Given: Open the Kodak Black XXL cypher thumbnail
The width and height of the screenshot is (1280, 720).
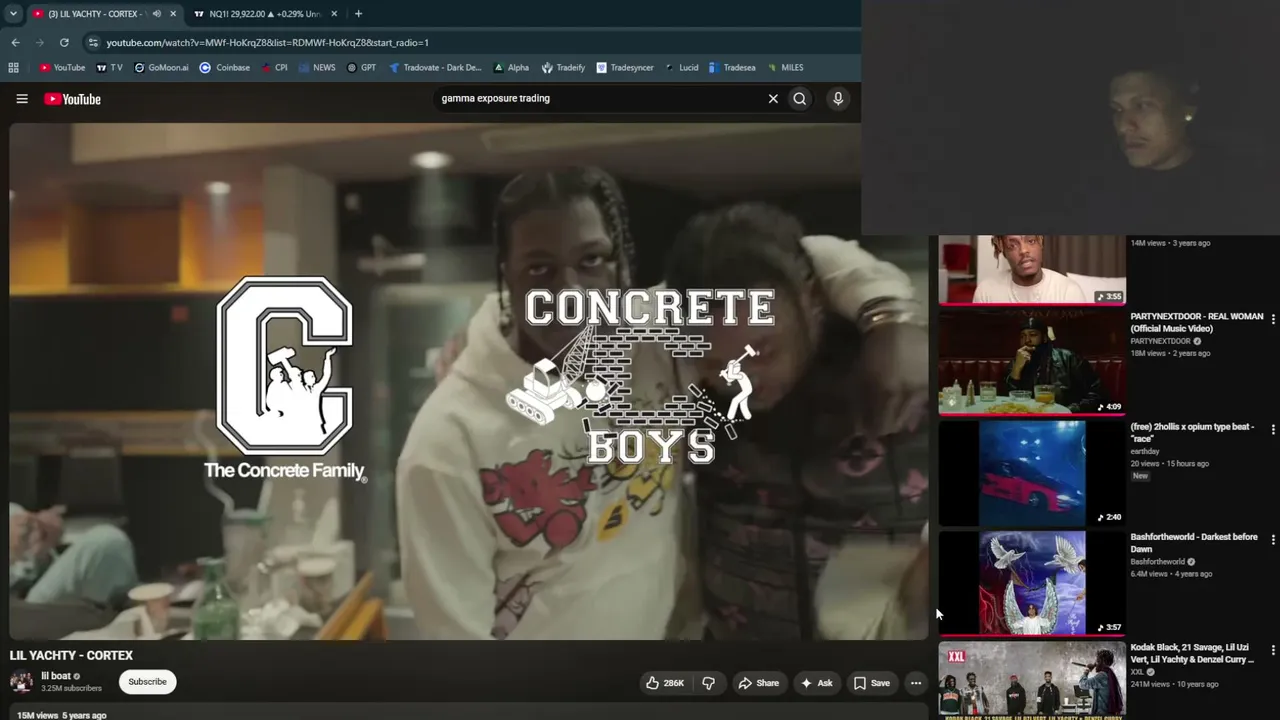Looking at the screenshot, I should [x=1032, y=680].
